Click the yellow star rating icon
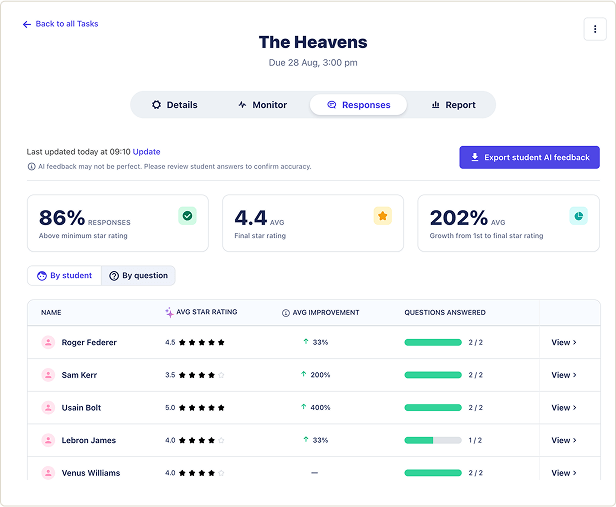This screenshot has width=616, height=507. tap(382, 215)
